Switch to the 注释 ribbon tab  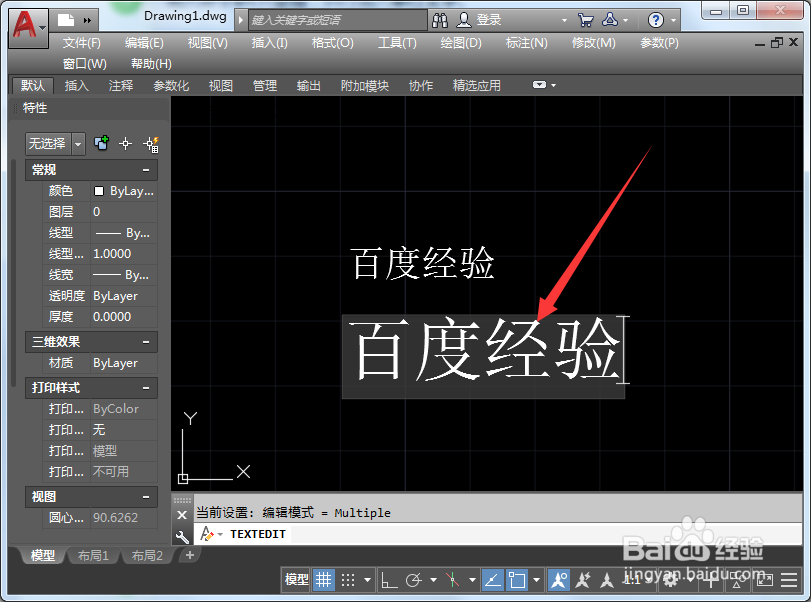[121, 85]
